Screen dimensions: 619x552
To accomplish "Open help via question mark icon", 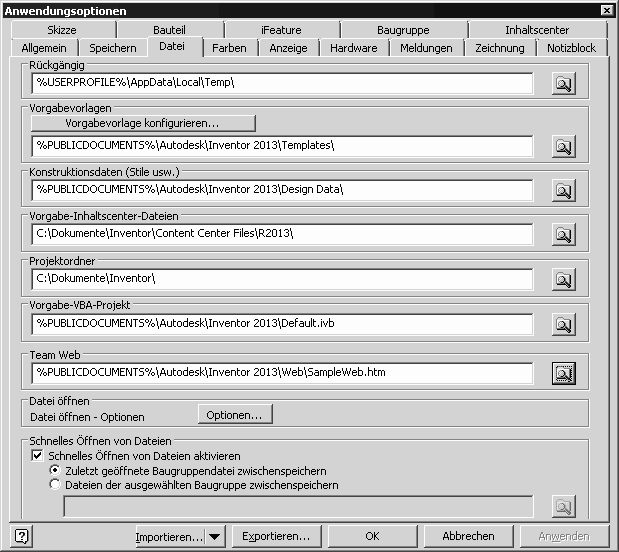I will tap(23, 536).
